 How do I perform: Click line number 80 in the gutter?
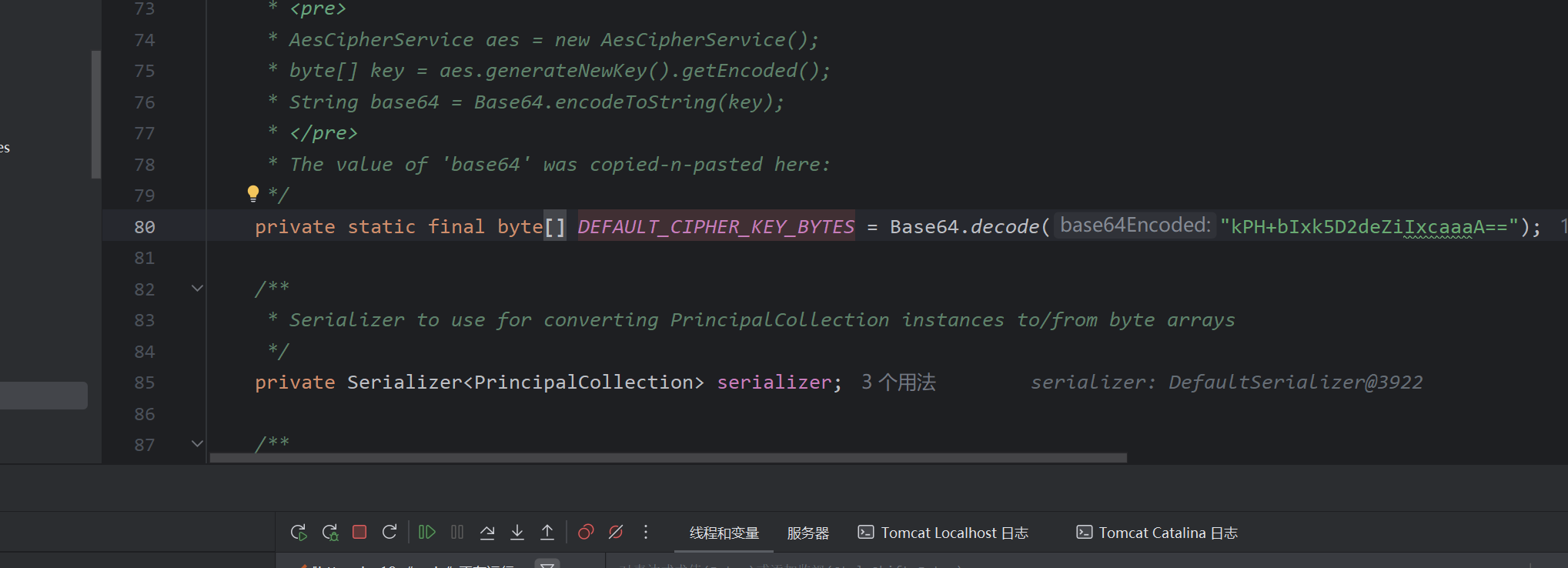[x=145, y=227]
